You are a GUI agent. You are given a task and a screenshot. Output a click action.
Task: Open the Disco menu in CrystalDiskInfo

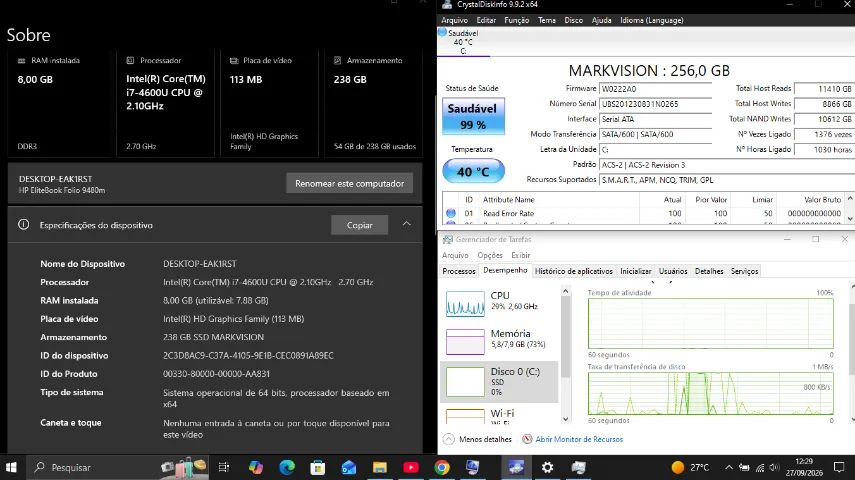click(x=574, y=20)
